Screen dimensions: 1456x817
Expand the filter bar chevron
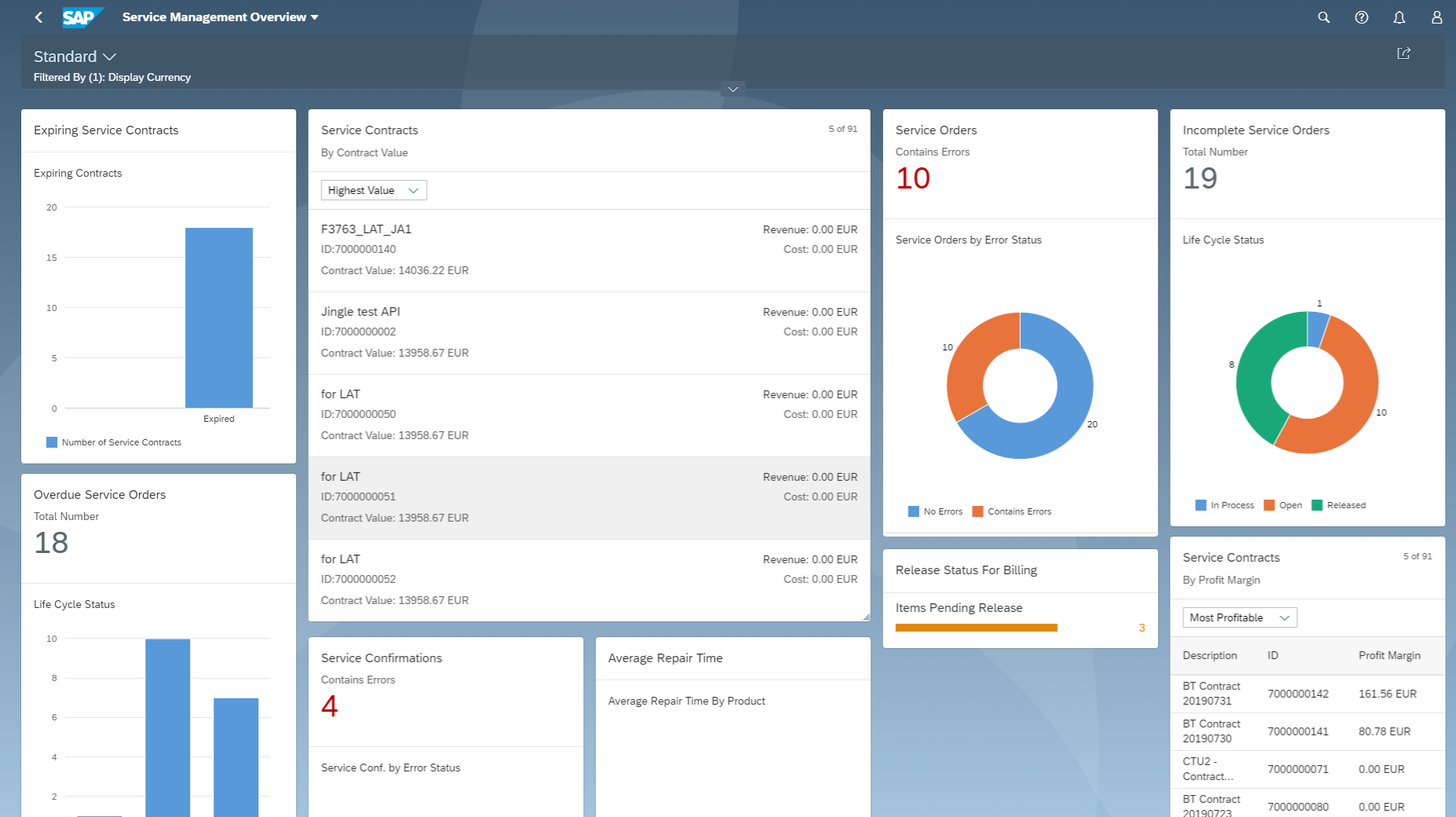732,89
